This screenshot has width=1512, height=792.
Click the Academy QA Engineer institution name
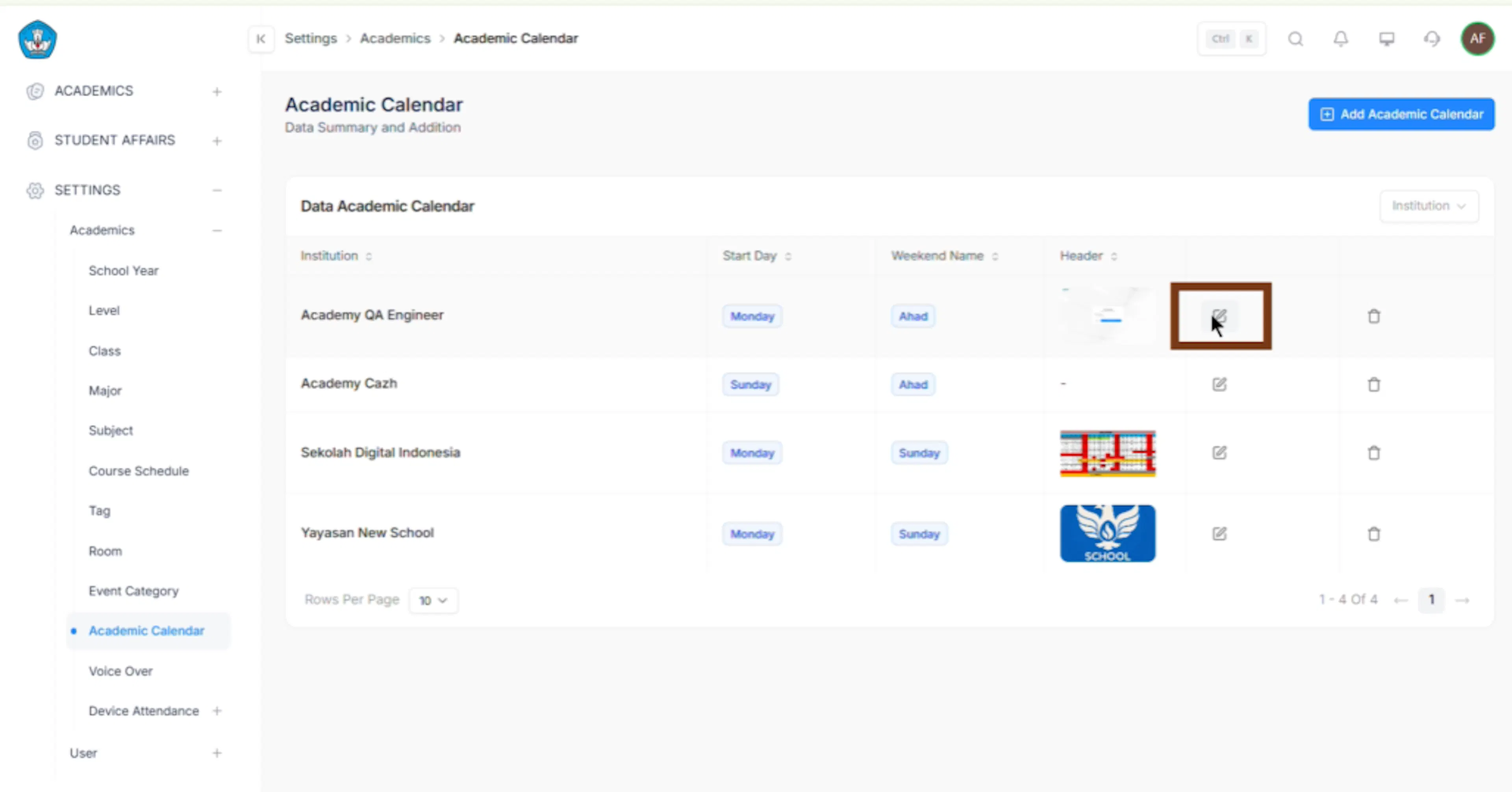372,315
